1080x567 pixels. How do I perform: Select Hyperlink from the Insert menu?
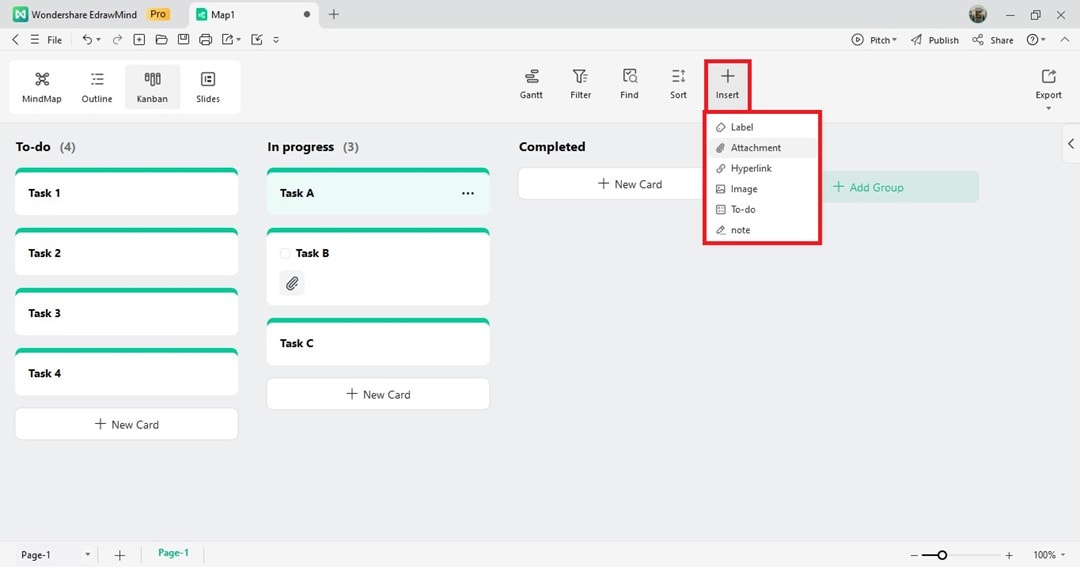[x=750, y=168]
